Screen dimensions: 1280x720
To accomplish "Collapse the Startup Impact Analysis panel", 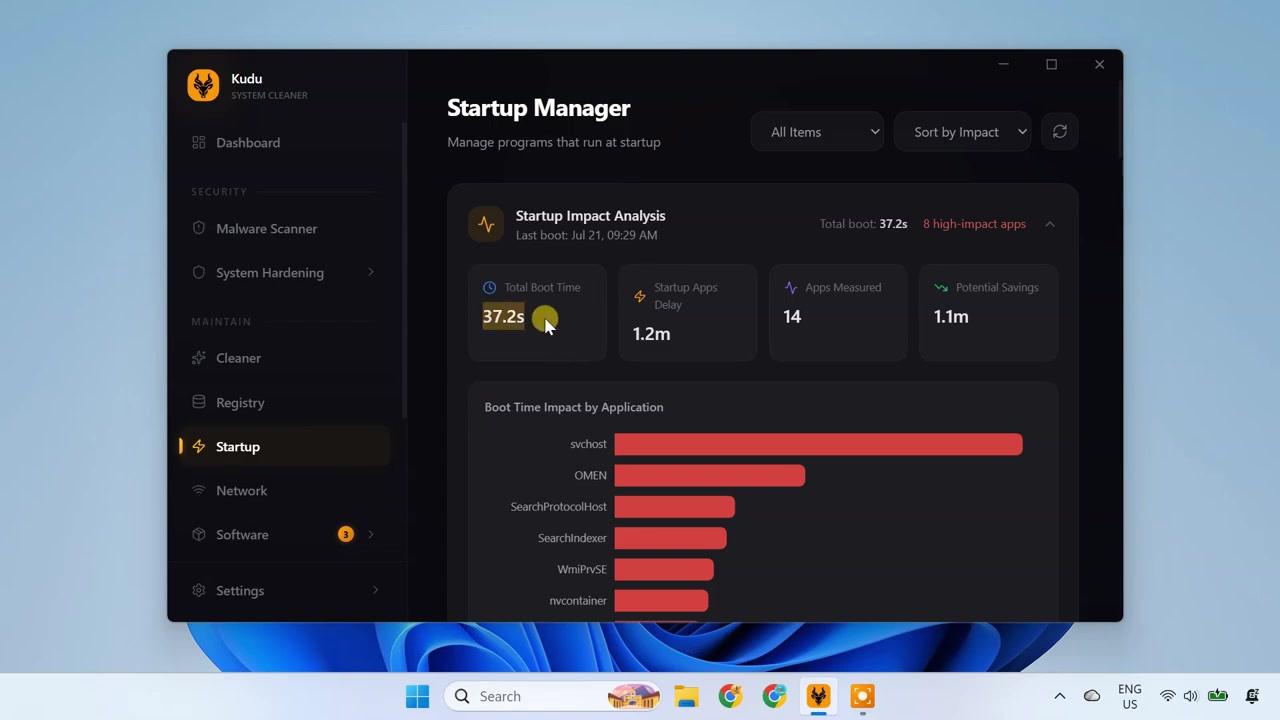I will pos(1050,224).
